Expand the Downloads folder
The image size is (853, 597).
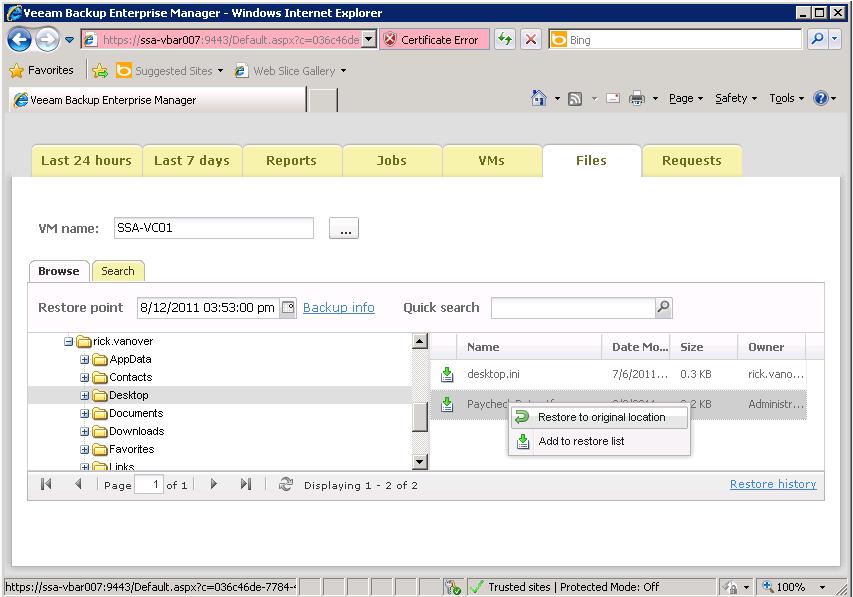(x=84, y=432)
